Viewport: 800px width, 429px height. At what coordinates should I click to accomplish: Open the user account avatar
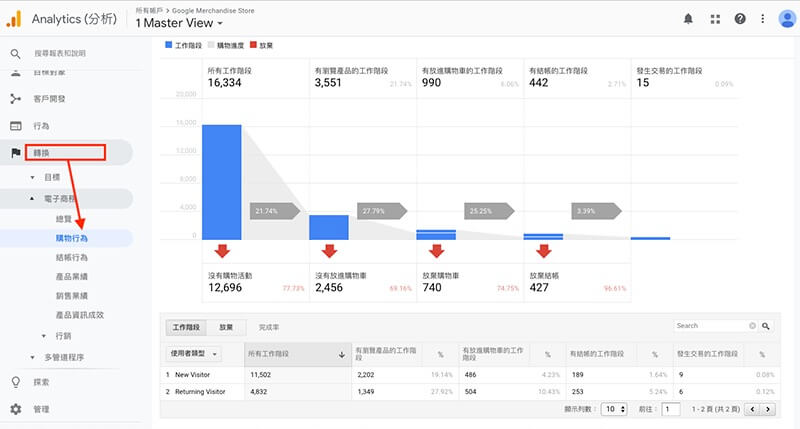pos(787,19)
